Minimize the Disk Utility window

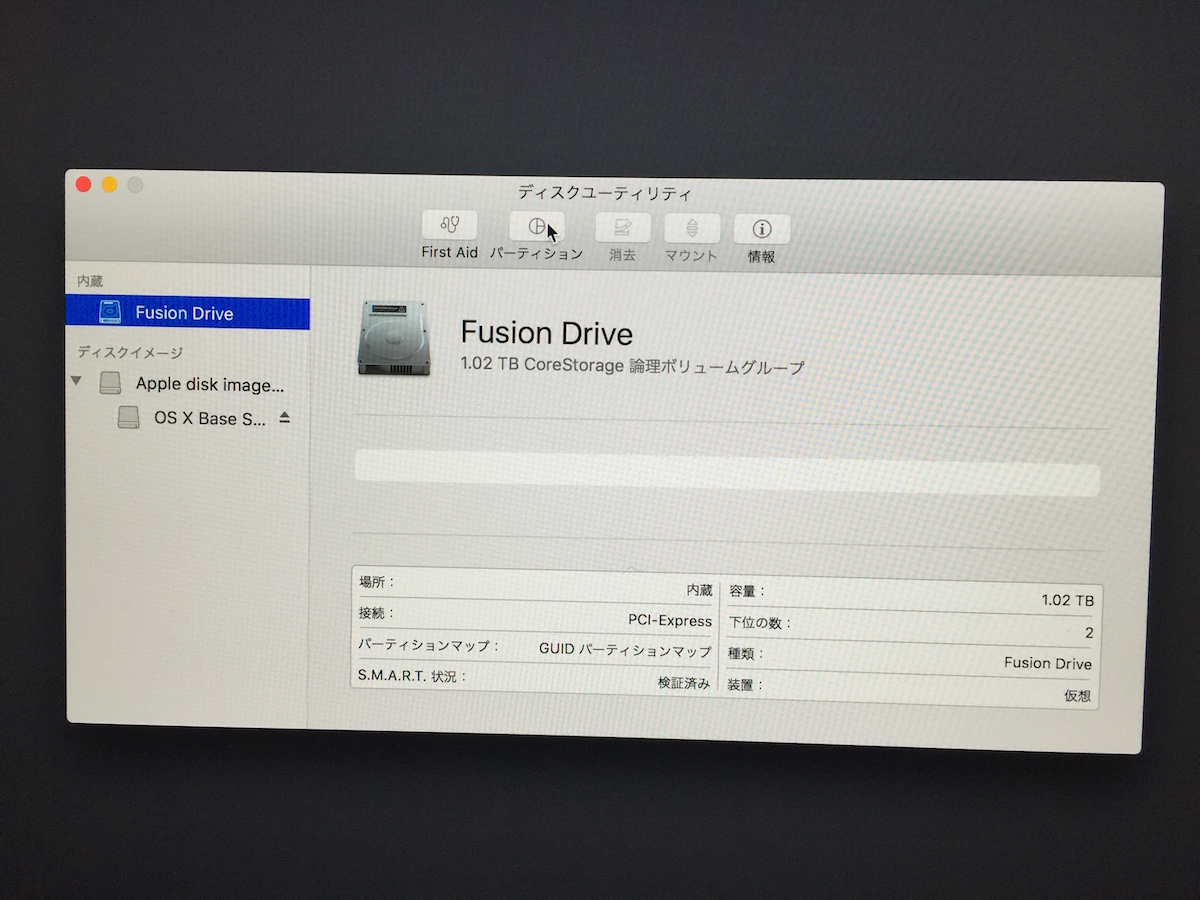tap(109, 185)
